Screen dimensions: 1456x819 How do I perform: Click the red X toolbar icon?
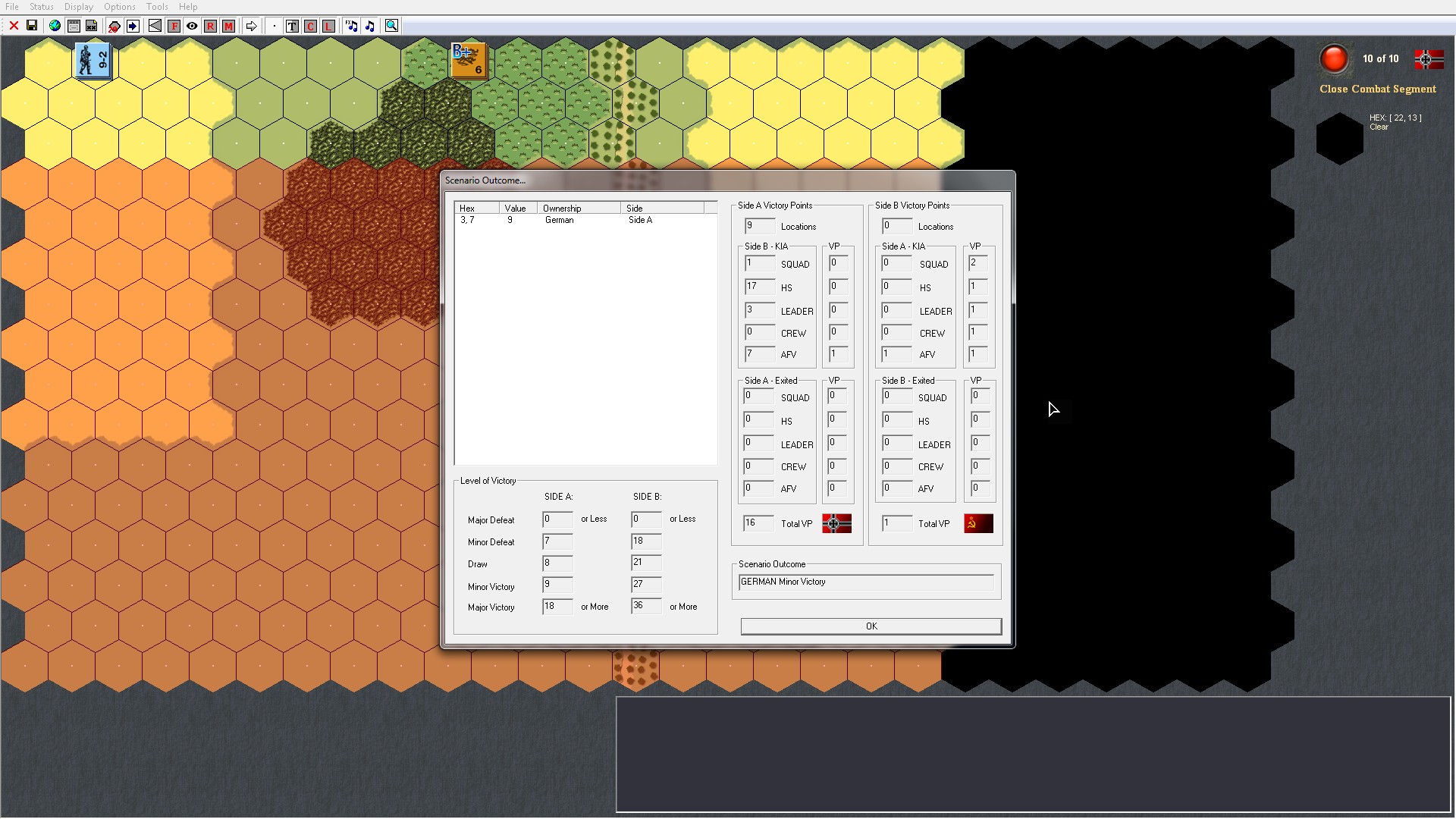[x=14, y=26]
